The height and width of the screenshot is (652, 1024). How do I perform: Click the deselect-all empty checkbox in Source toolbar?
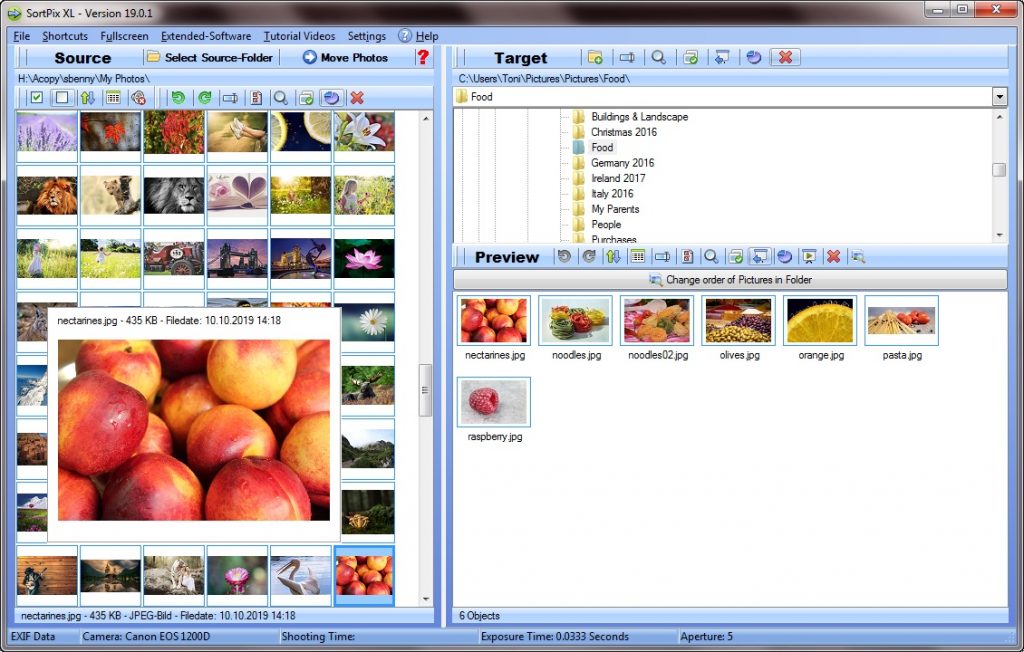point(62,98)
